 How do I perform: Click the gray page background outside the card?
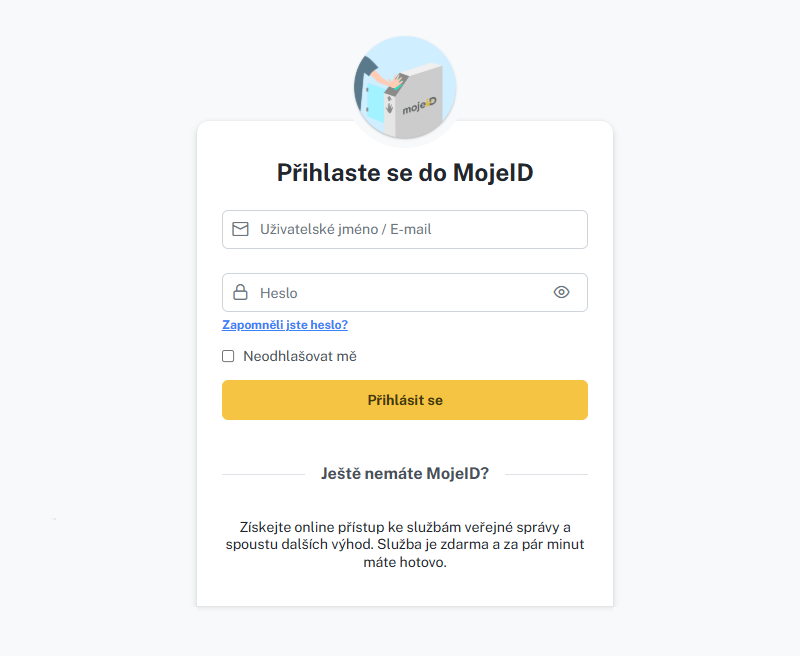(100, 300)
